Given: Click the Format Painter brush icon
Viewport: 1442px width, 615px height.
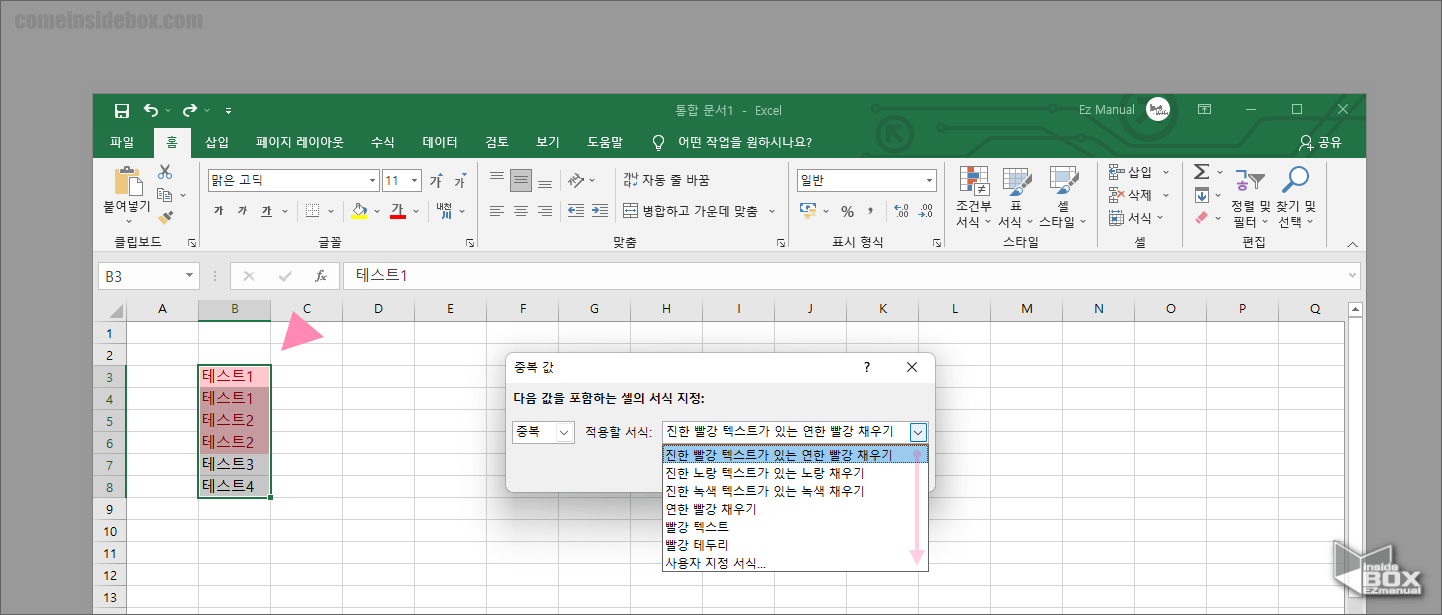Looking at the screenshot, I should coord(165,216).
